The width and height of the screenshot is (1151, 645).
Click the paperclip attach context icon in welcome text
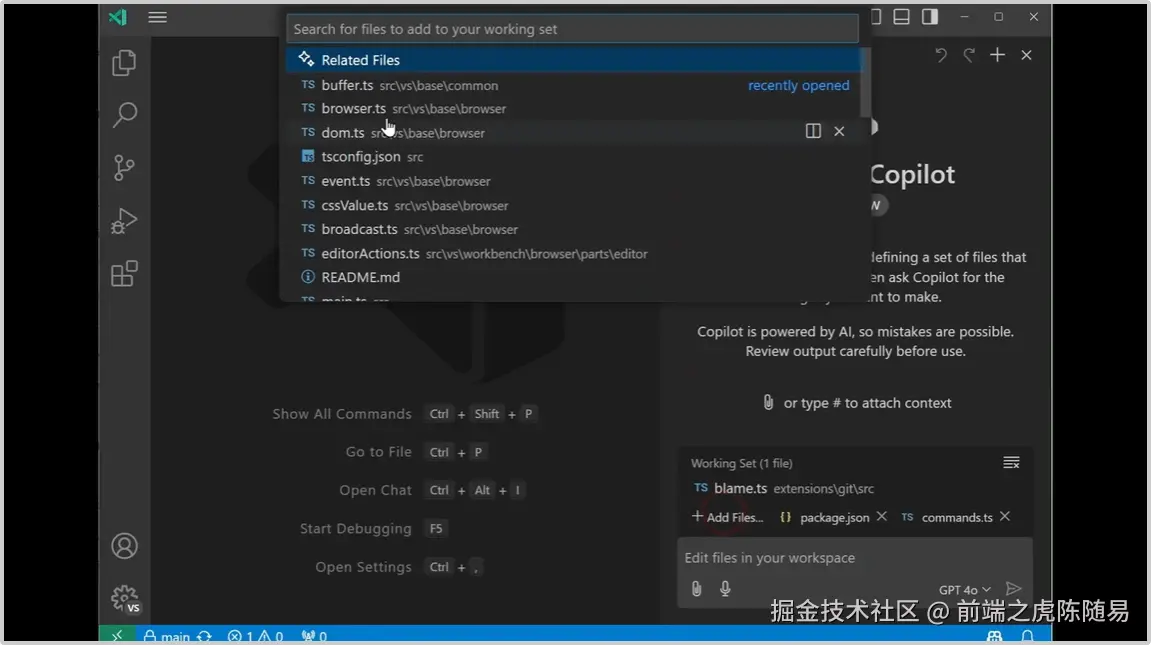tap(768, 403)
